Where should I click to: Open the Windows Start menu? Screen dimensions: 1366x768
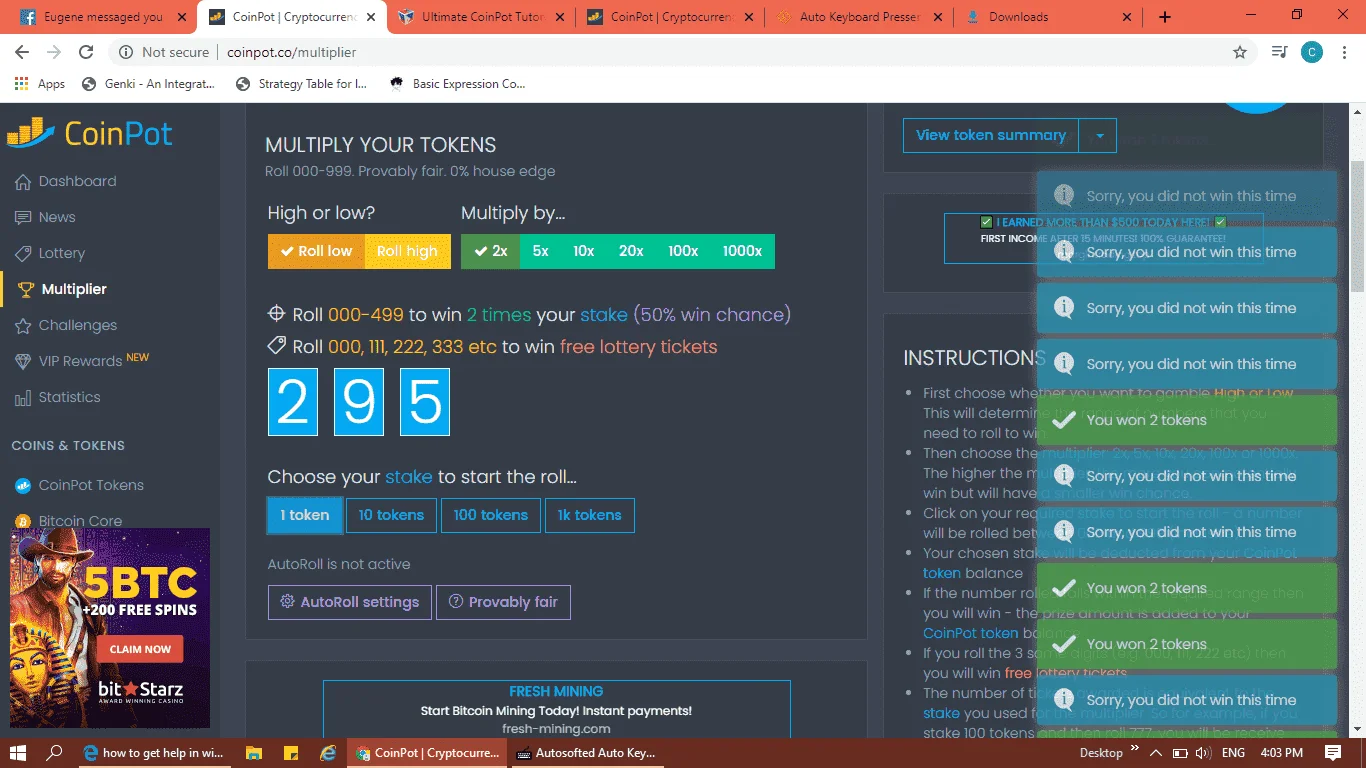coord(17,752)
